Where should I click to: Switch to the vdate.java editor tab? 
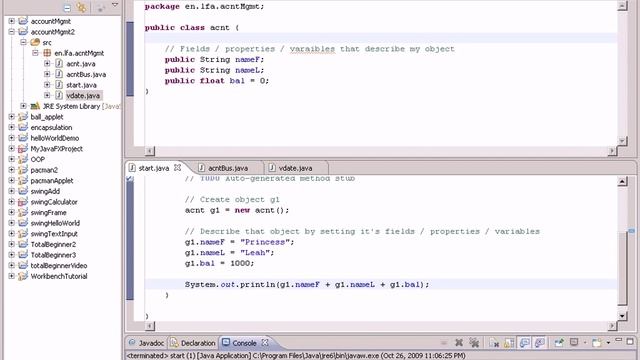tap(291, 168)
